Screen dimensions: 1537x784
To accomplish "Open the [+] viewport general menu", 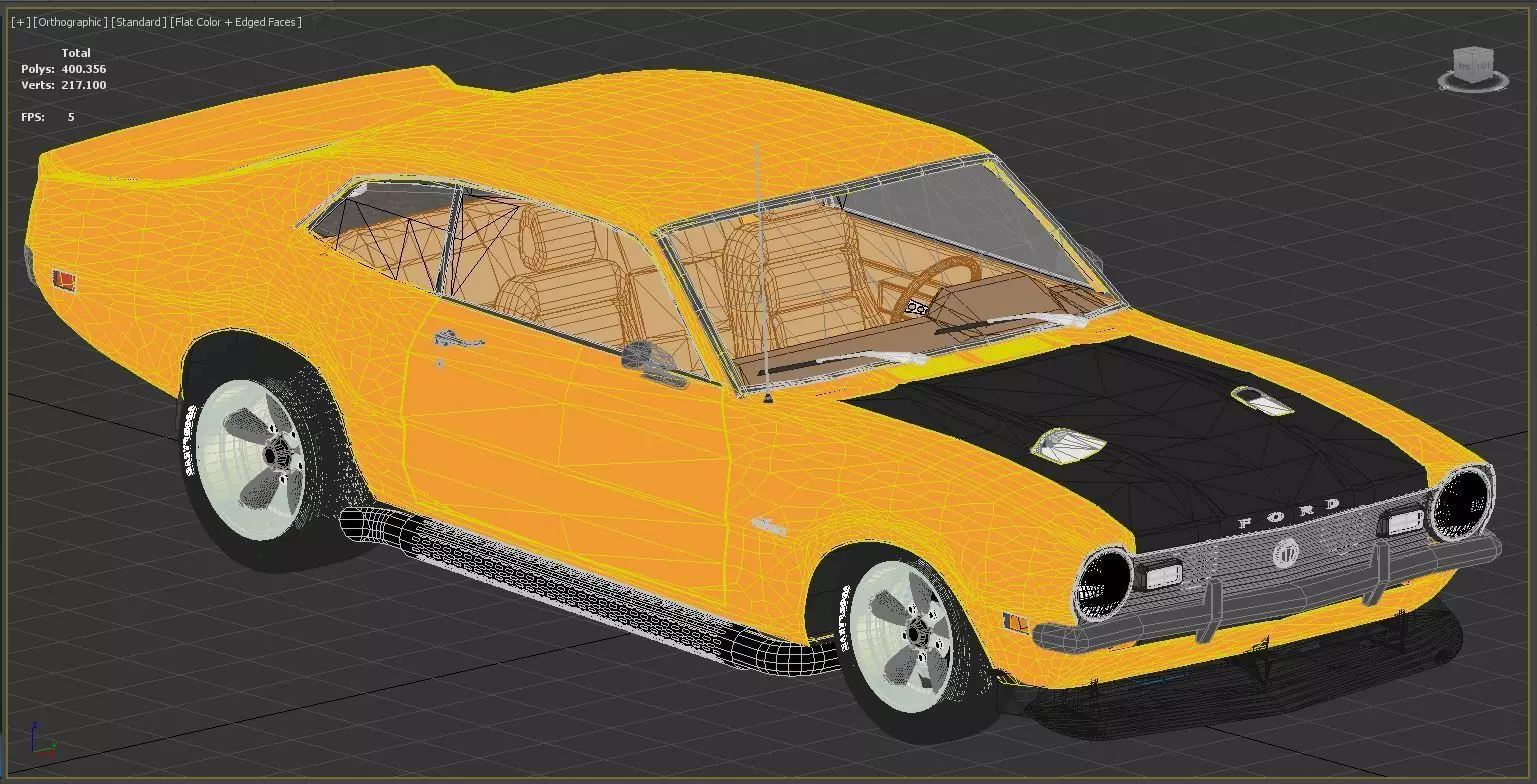I will (19, 22).
